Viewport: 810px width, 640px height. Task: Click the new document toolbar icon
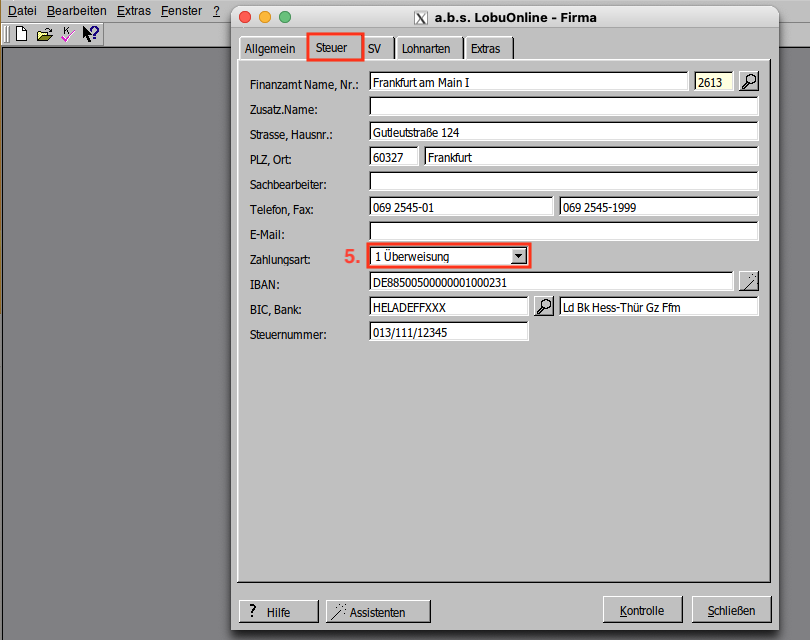click(x=21, y=34)
